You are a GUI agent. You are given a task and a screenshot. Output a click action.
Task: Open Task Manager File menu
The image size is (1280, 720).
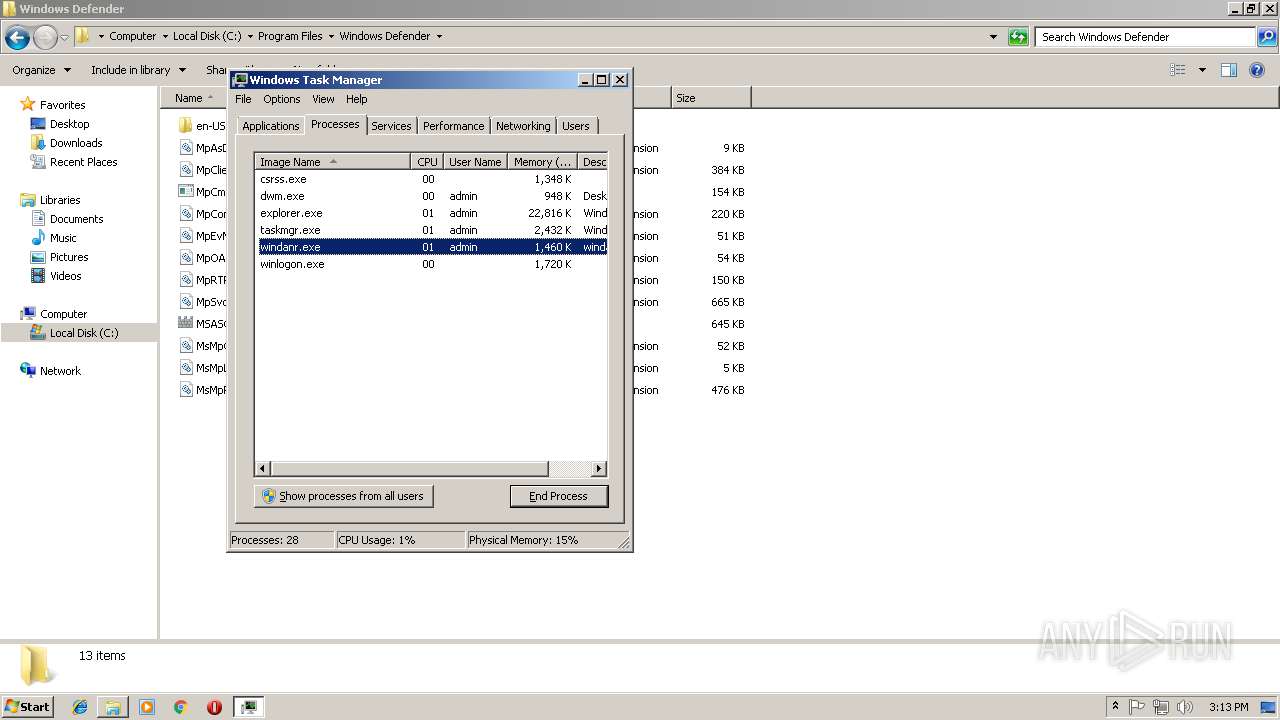243,99
